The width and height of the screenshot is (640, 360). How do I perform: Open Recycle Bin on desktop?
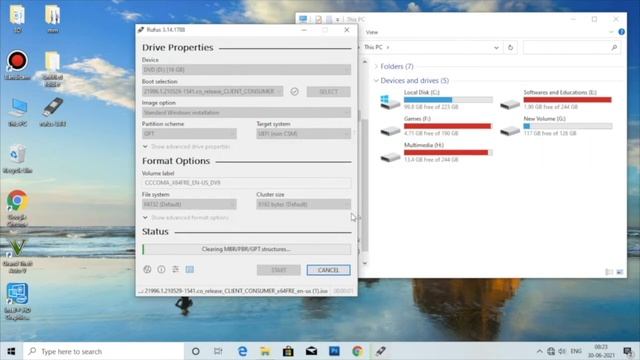point(17,159)
